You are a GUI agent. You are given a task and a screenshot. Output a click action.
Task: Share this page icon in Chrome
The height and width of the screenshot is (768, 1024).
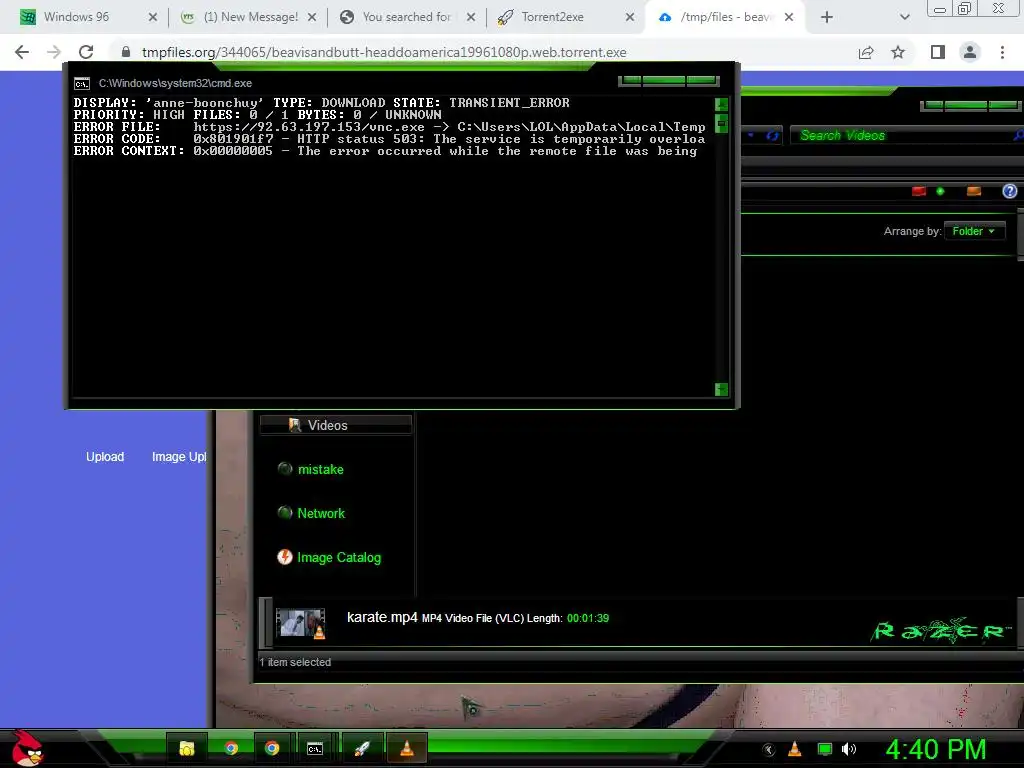(866, 52)
